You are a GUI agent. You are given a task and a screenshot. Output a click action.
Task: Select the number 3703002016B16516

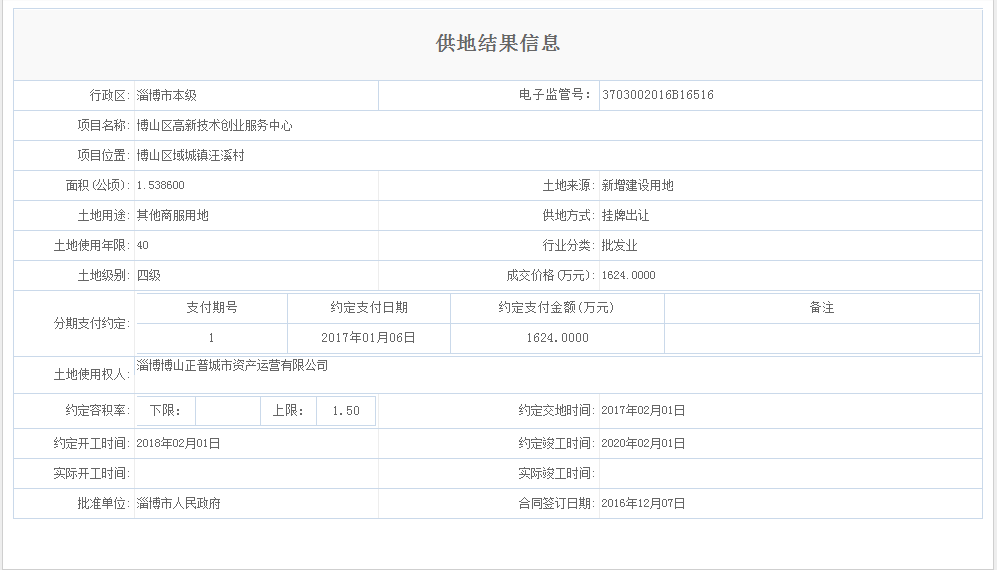tap(657, 95)
